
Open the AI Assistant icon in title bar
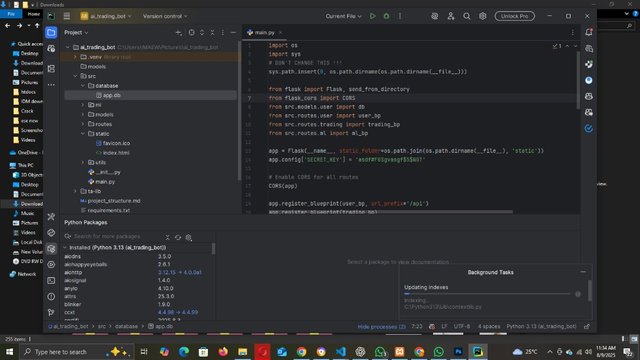(435, 16)
